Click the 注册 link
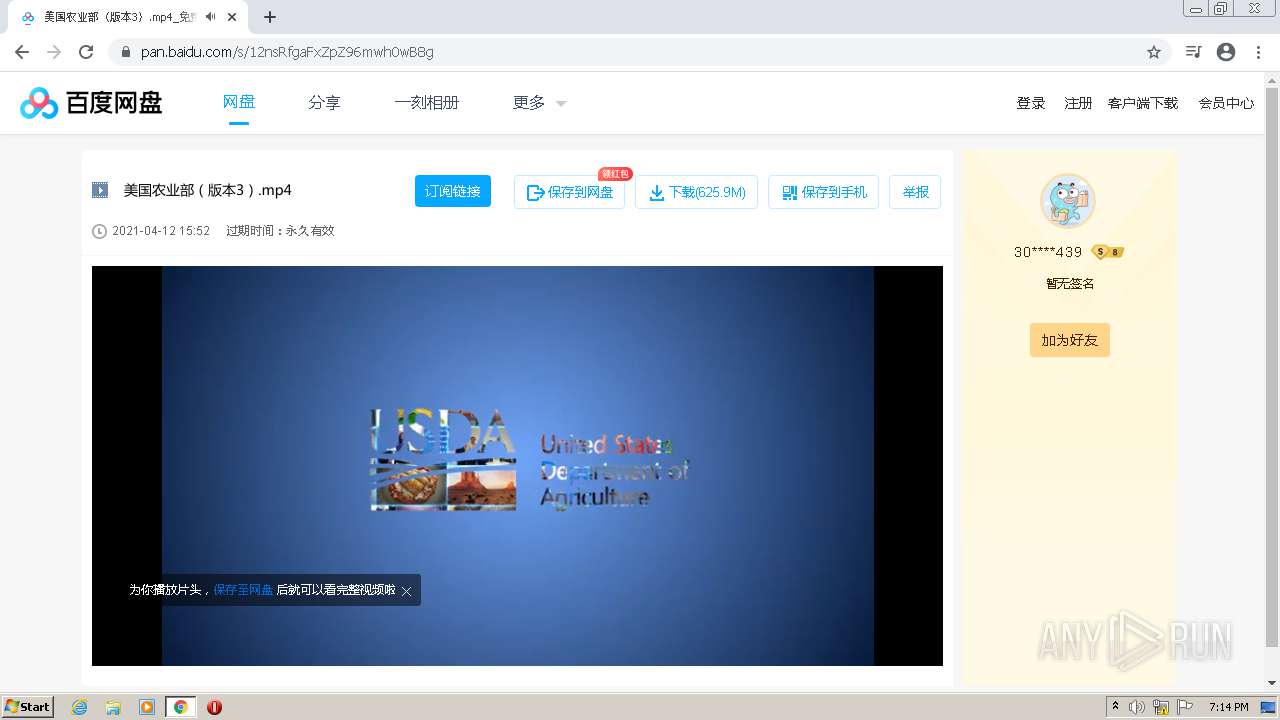The height and width of the screenshot is (720, 1280). click(x=1078, y=103)
